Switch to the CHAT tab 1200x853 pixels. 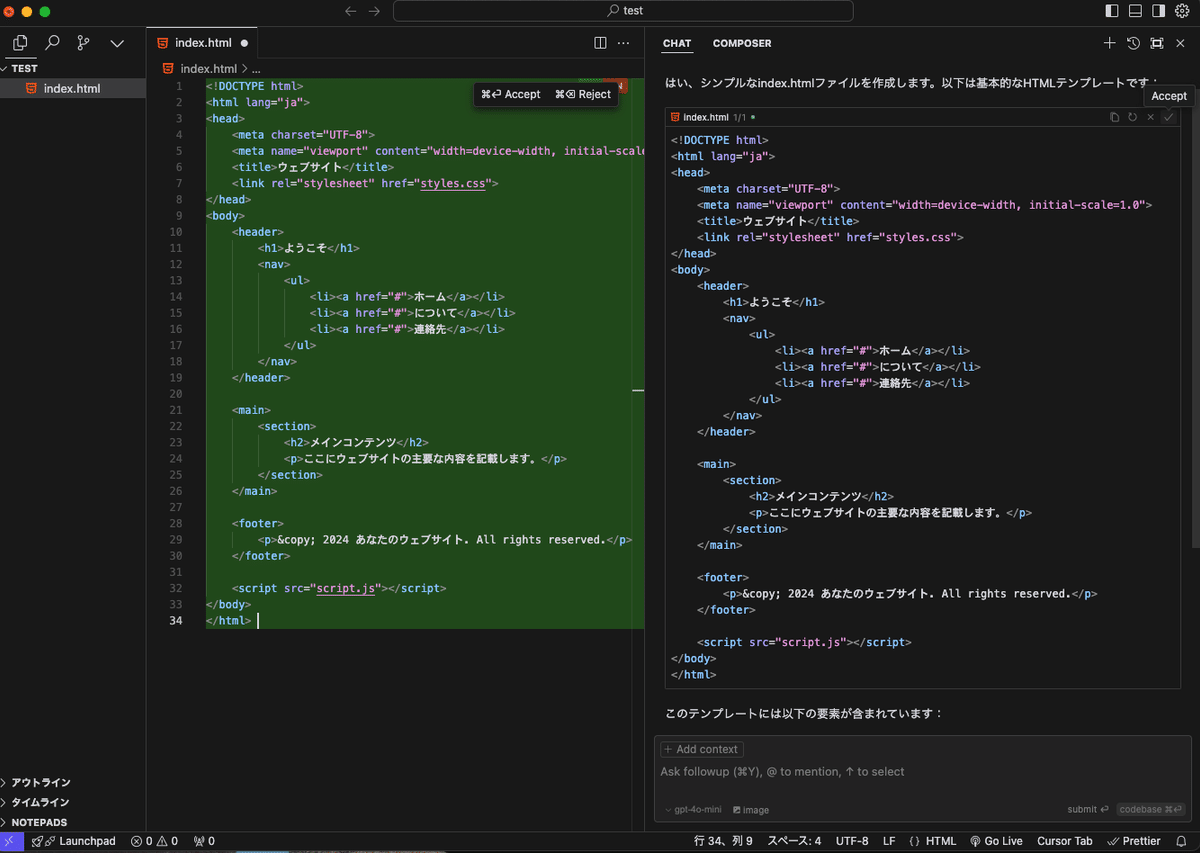click(x=677, y=43)
